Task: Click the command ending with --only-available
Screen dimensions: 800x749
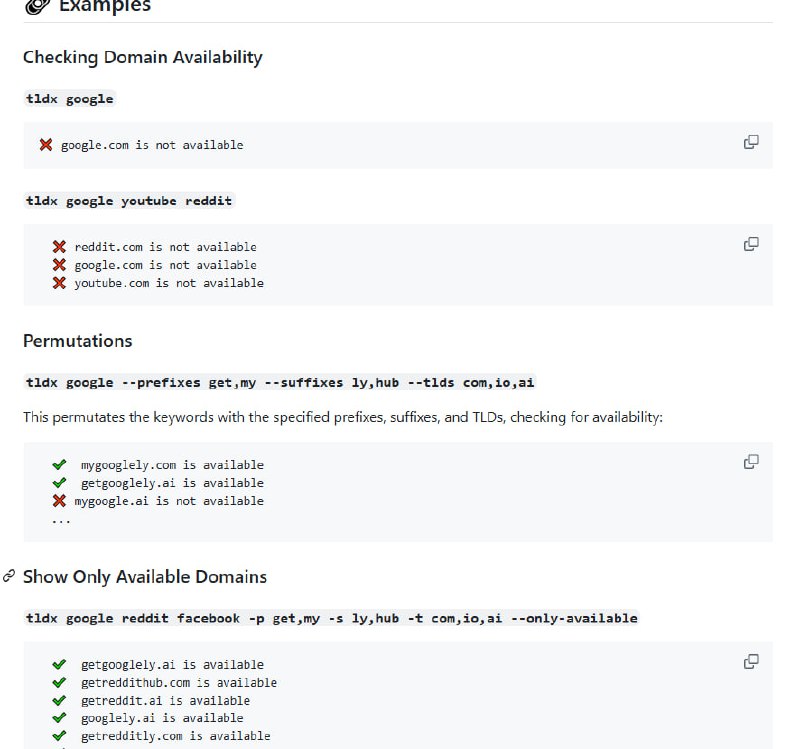Action: (331, 619)
